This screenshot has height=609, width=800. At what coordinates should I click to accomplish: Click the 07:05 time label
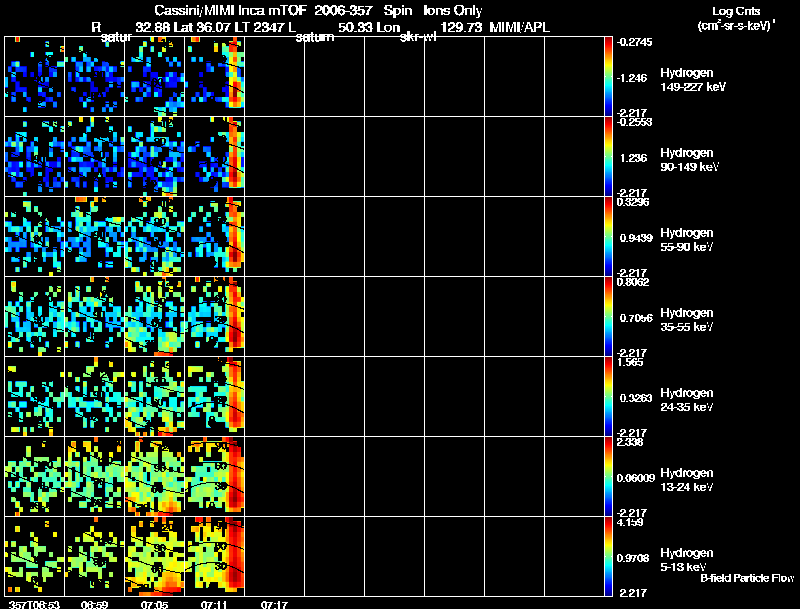click(154, 605)
